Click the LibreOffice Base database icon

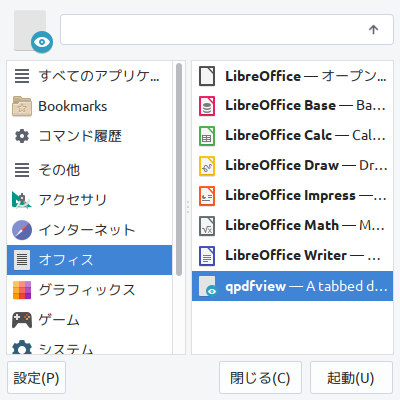[x=207, y=106]
